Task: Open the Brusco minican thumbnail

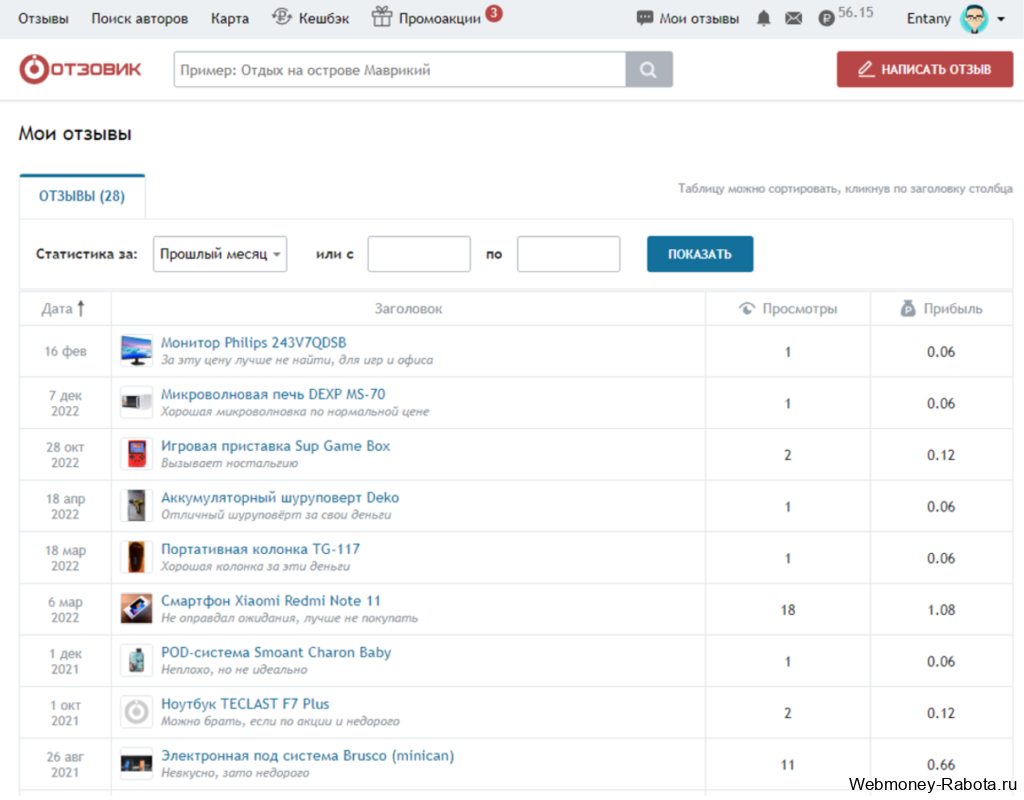Action: (x=136, y=763)
